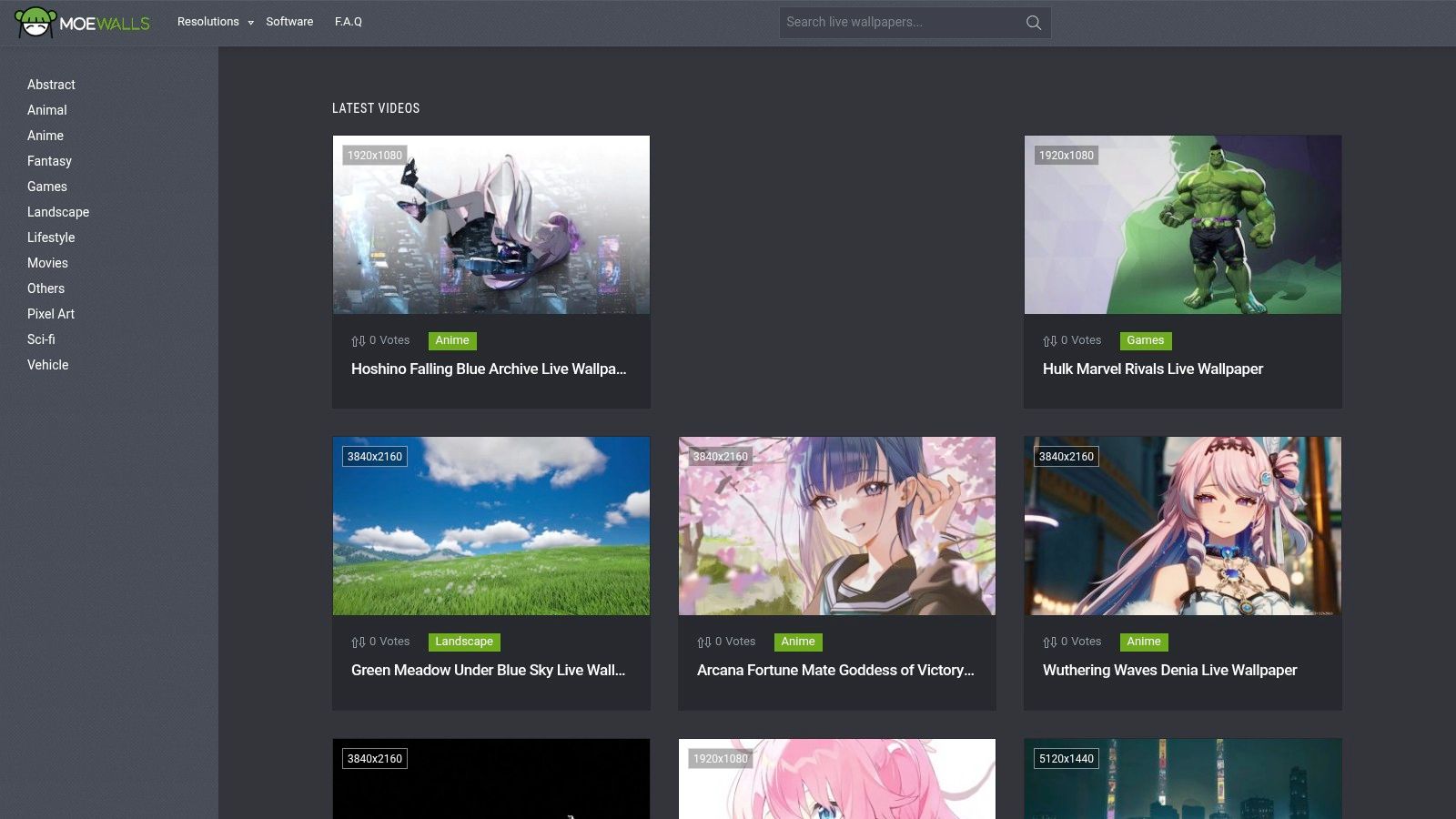This screenshot has width=1456, height=819.
Task: Click vote arrows icon on Hulk Marvel Rivals card
Action: point(1050,341)
